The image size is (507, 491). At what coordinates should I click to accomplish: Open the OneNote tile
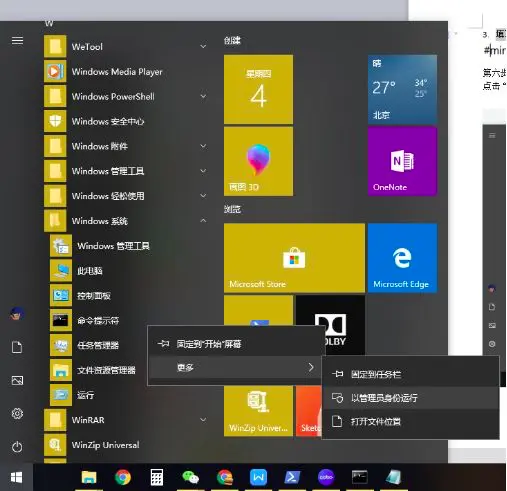[x=402, y=161]
